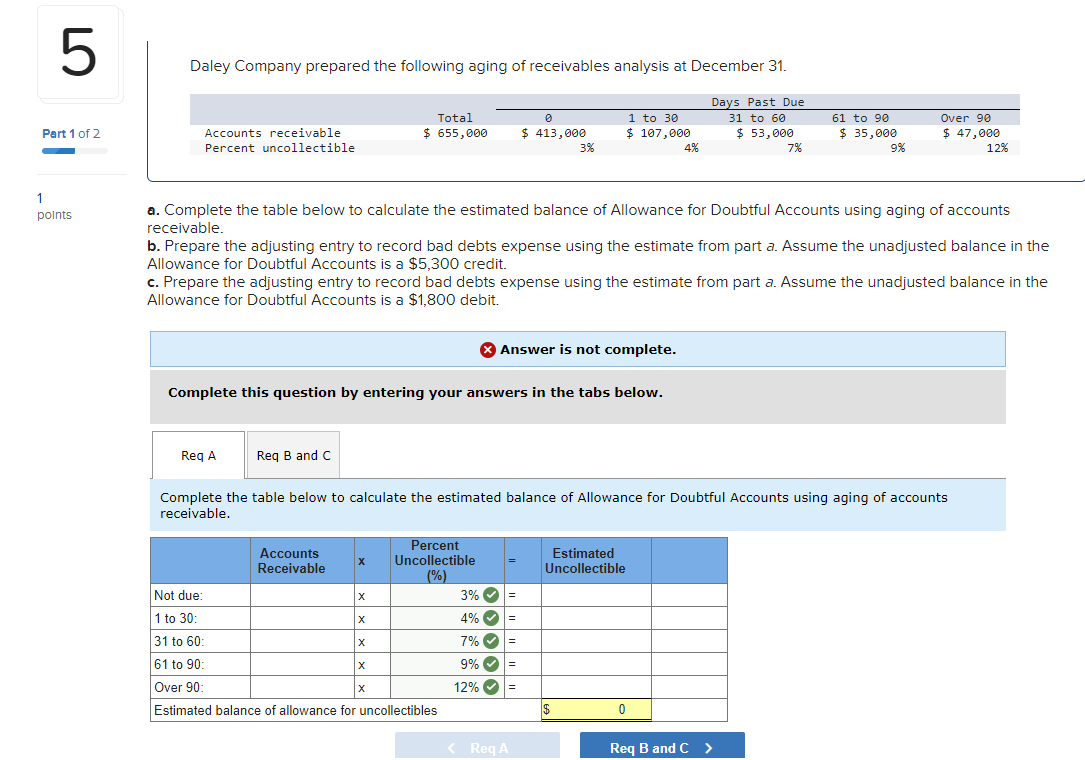1085x760 pixels.
Task: Click the Accounts Receivable field for 31 to 60
Action: [x=302, y=641]
